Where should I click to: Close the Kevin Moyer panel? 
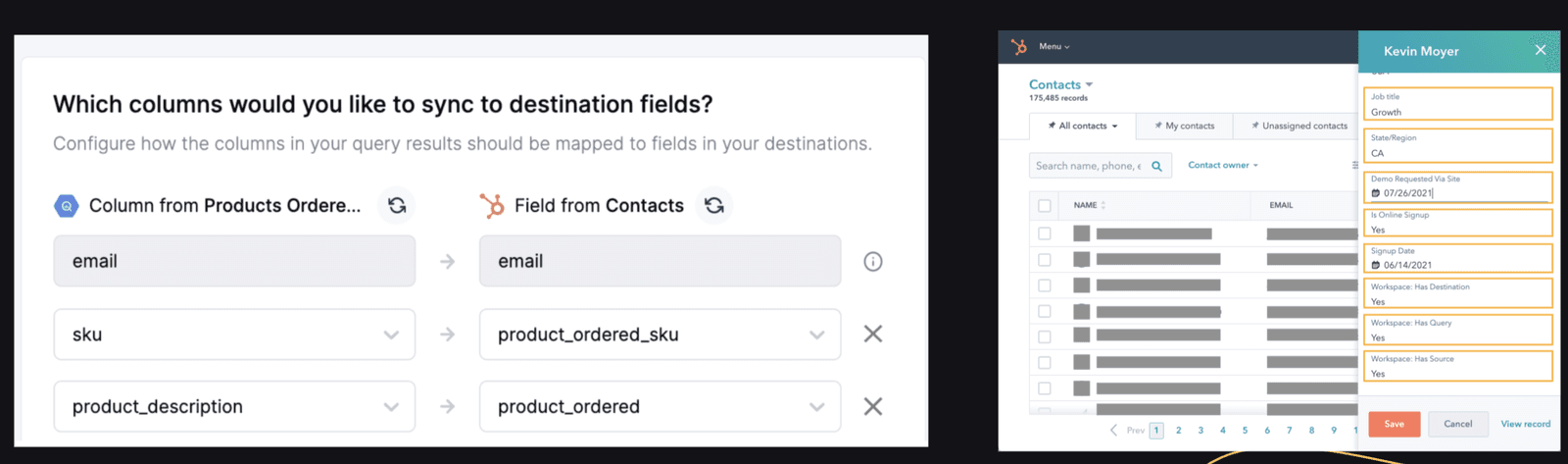click(x=1540, y=50)
